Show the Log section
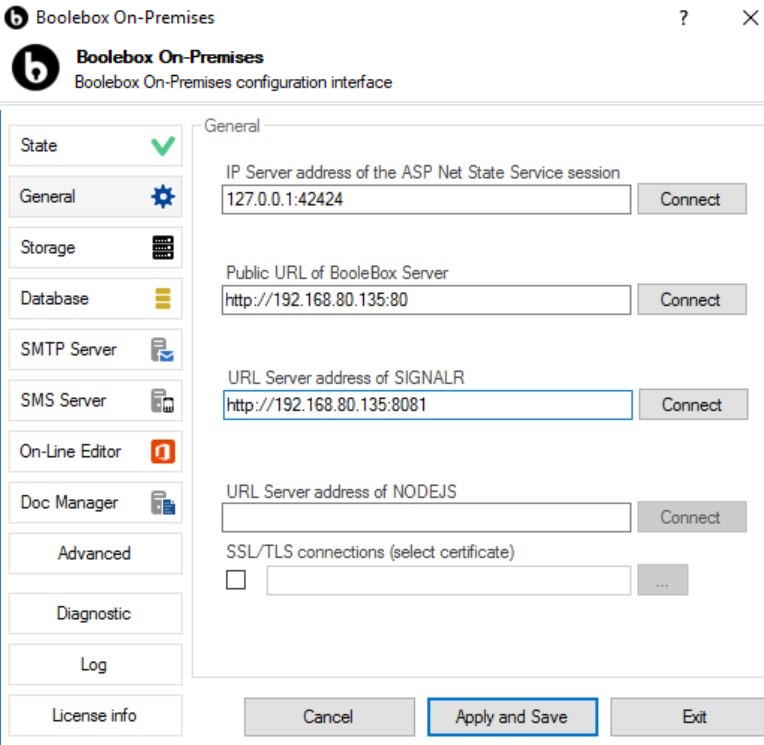 point(96,665)
